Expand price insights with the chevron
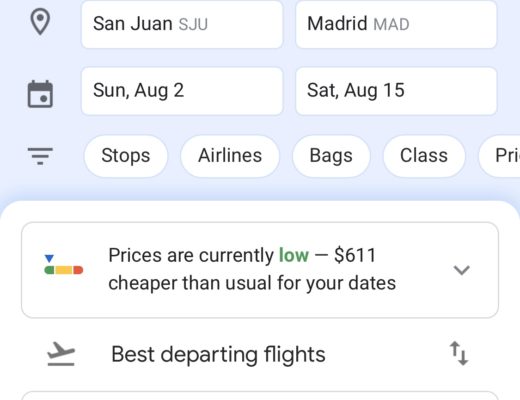The image size is (520, 400). 462,270
